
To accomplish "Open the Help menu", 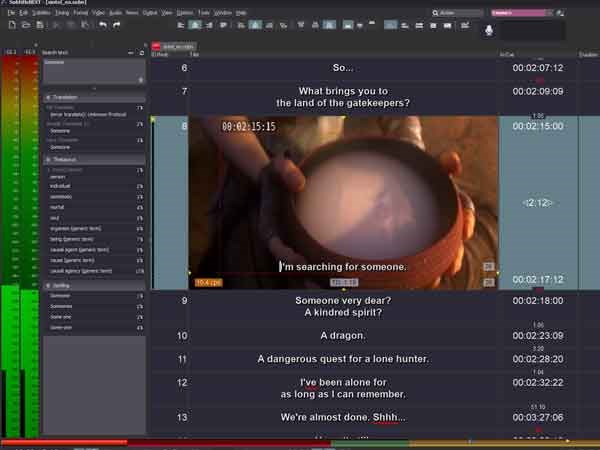I will click(x=241, y=13).
